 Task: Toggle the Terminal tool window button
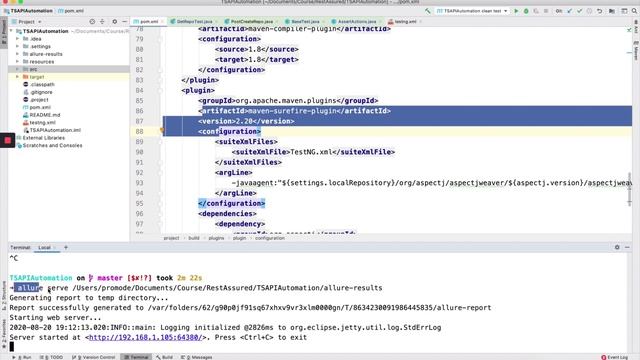point(136,357)
